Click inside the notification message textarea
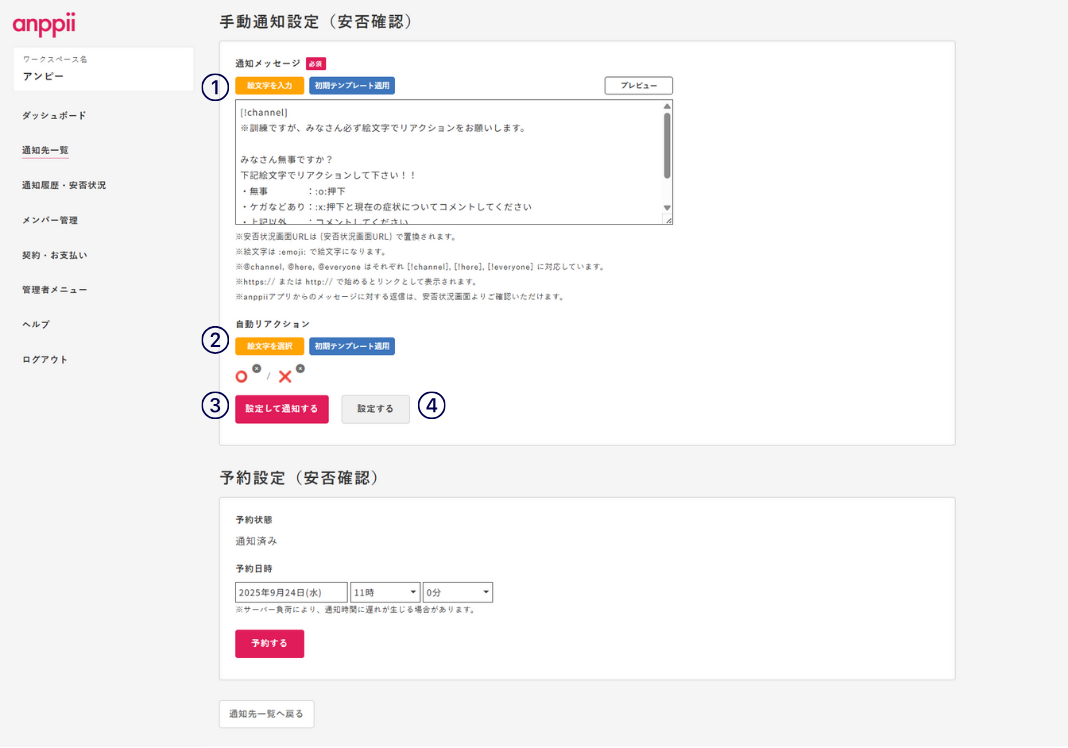1068x748 pixels. (x=448, y=160)
